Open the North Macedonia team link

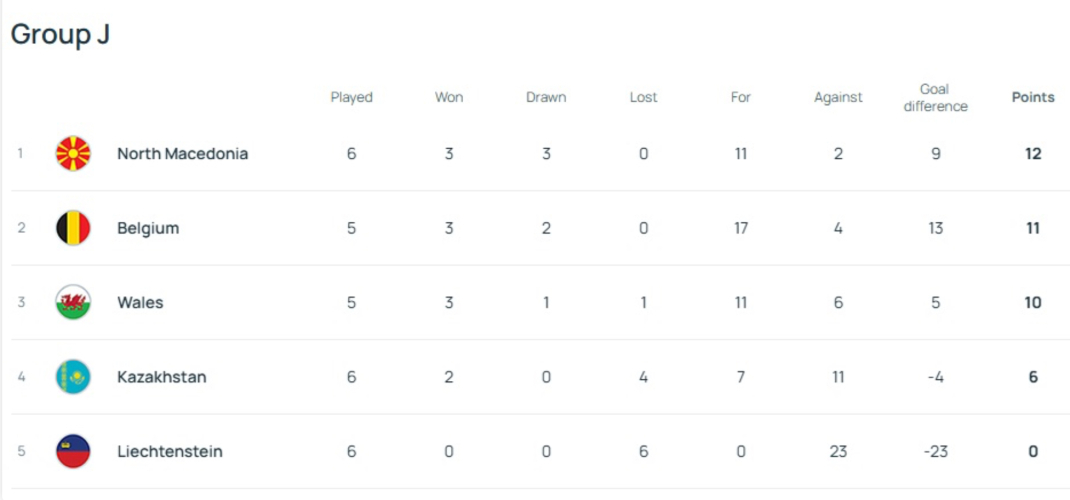pyautogui.click(x=182, y=154)
